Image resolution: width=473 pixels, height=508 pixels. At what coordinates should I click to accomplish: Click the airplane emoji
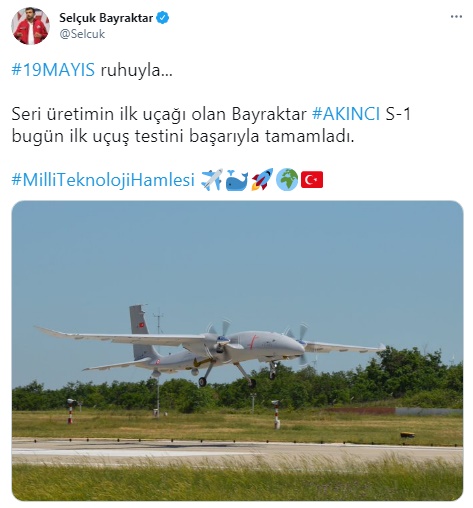pyautogui.click(x=212, y=180)
